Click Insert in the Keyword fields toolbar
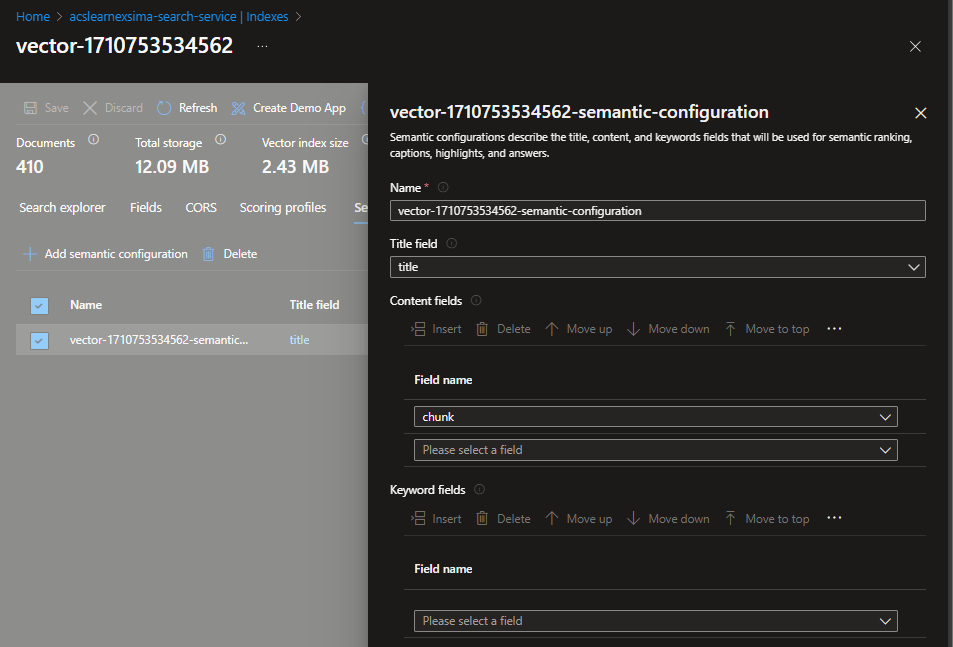This screenshot has height=647, width=953. (x=436, y=519)
